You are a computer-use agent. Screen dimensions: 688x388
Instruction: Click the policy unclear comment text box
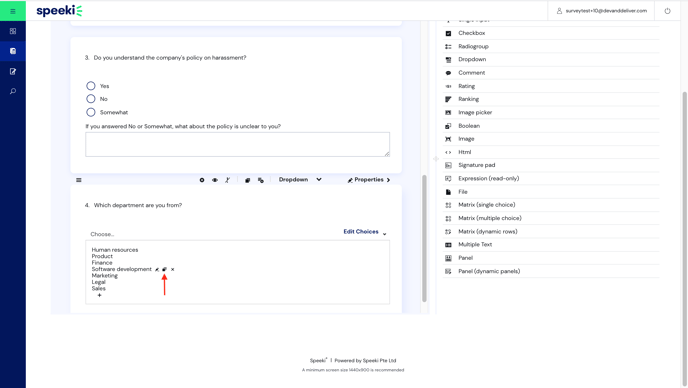pyautogui.click(x=237, y=144)
